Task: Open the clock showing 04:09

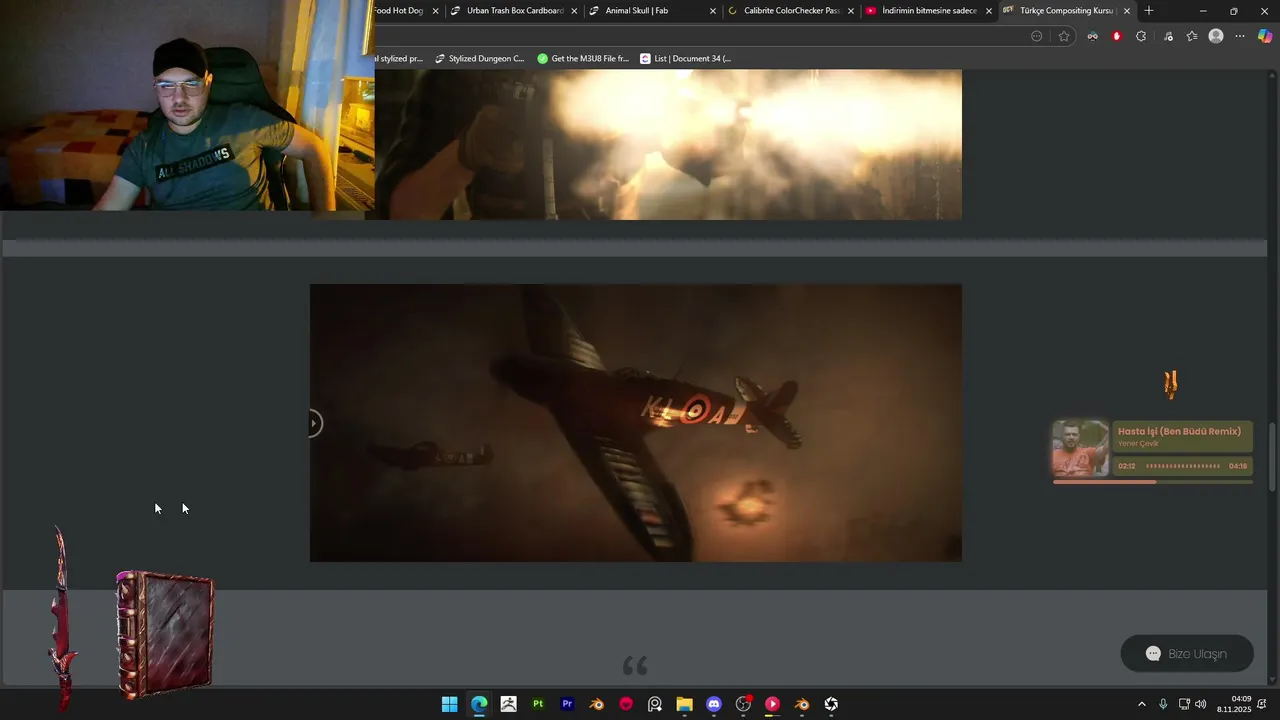Action: coord(1234,704)
